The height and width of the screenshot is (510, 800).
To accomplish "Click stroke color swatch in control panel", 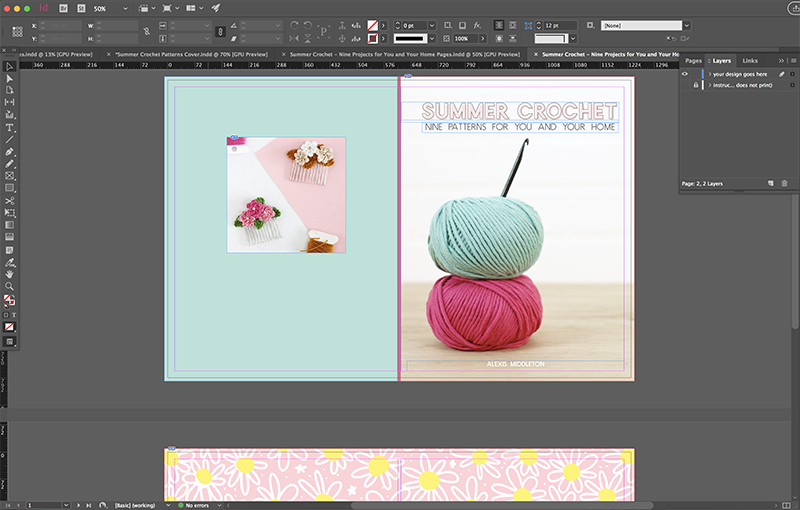I will (x=373, y=38).
